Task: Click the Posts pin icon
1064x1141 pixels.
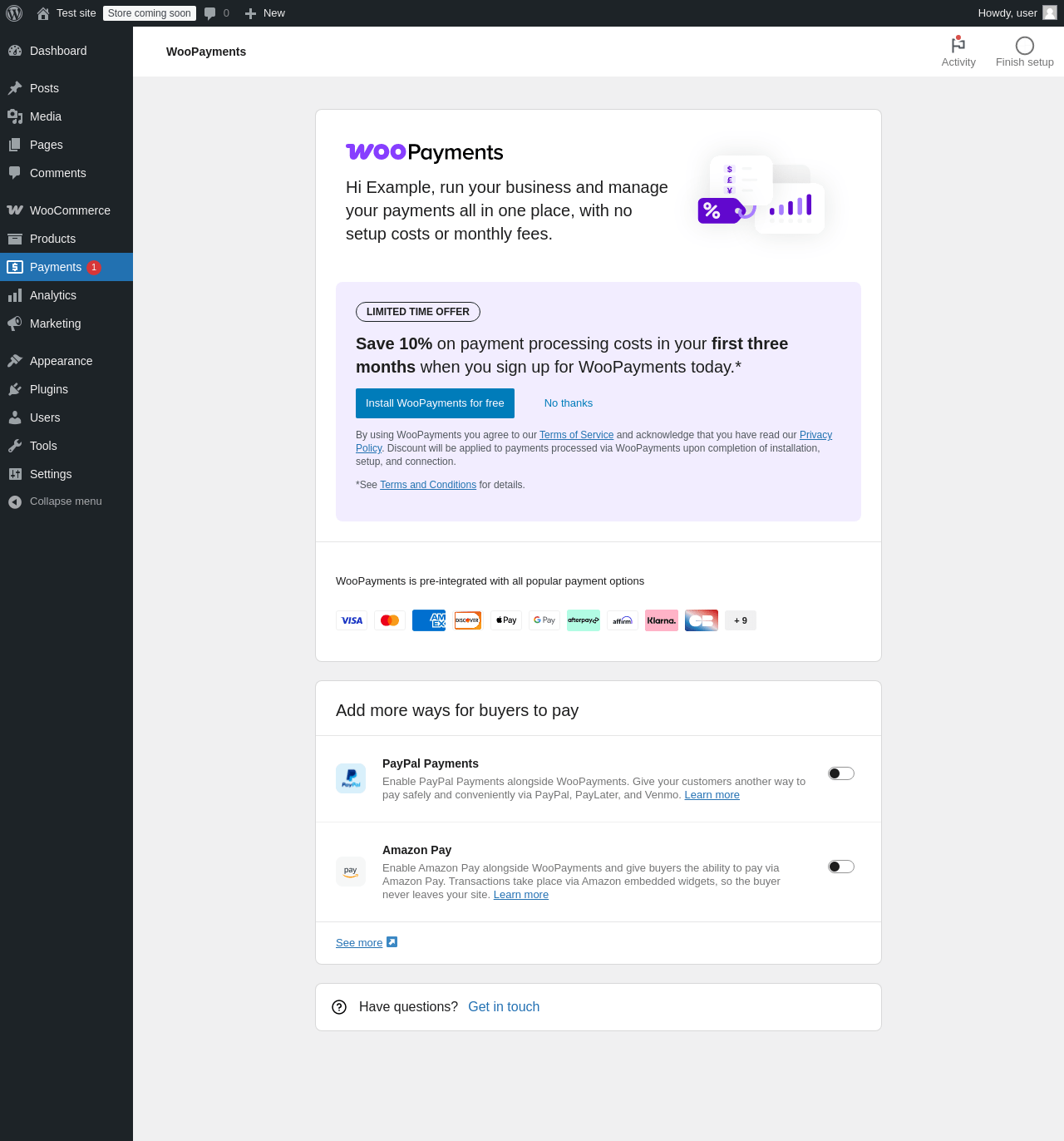Action: [x=15, y=88]
